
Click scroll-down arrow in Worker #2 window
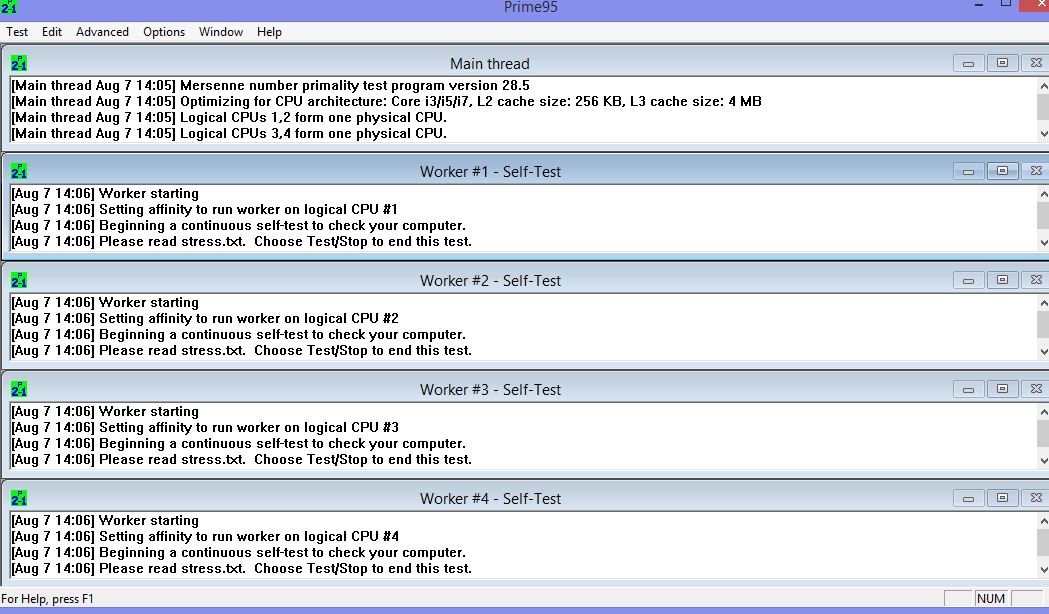[x=1043, y=351]
